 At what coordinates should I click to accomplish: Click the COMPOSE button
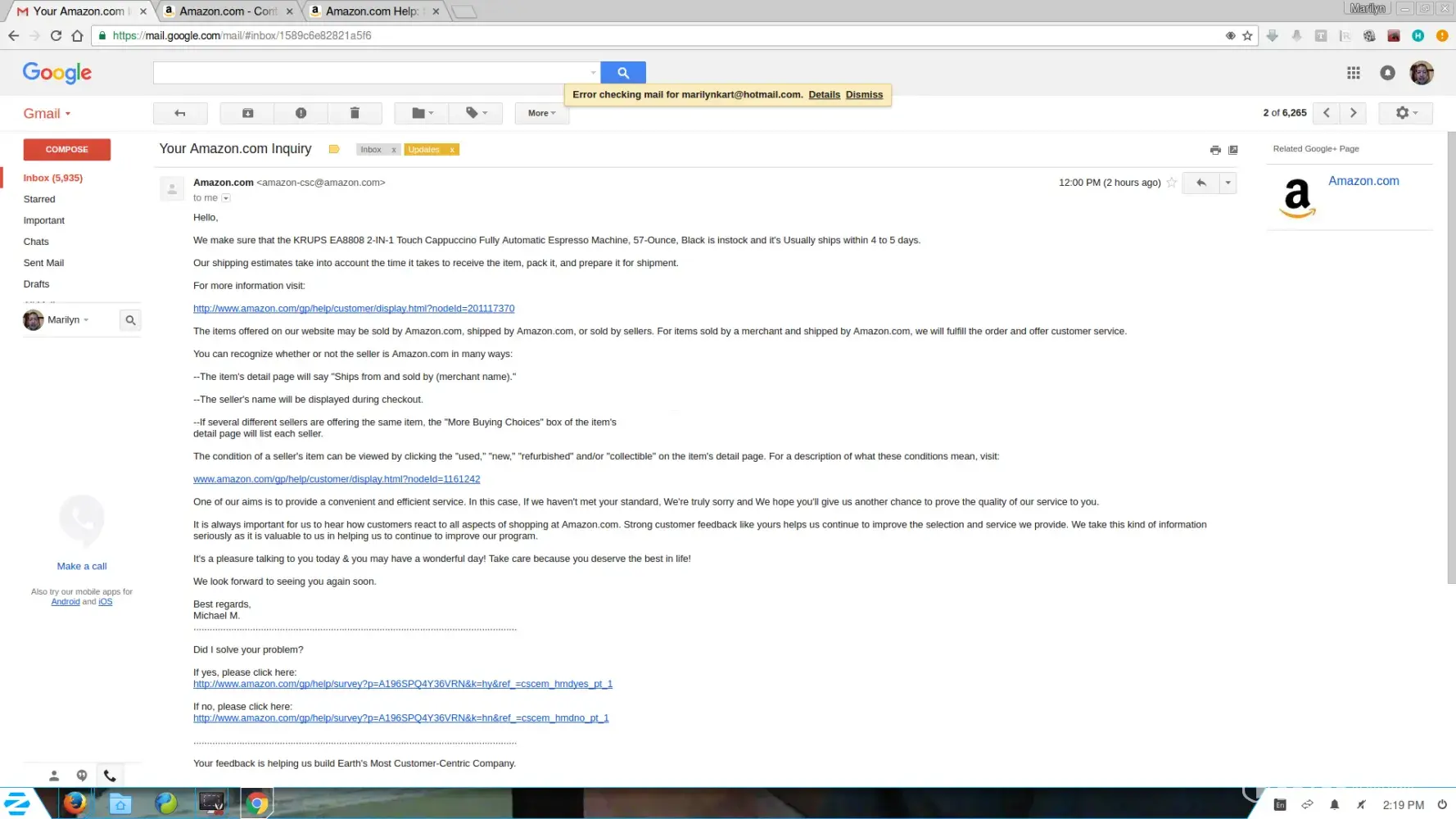[x=67, y=149]
